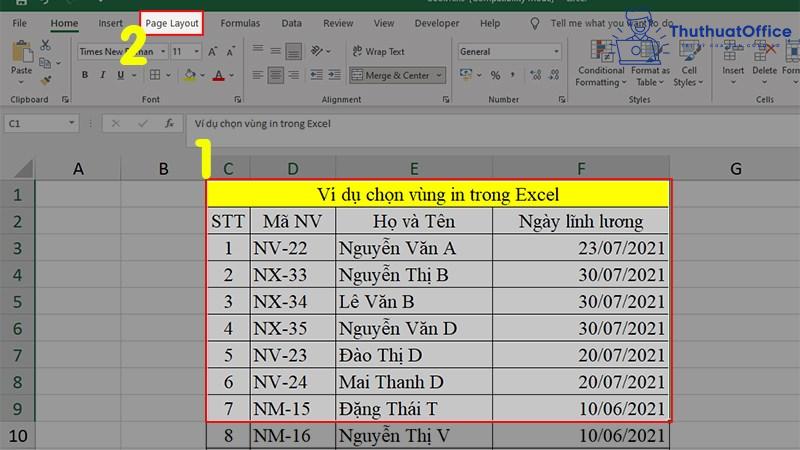Viewport: 800px width, 450px height.
Task: Select Middle Align icon
Action: tap(276, 51)
